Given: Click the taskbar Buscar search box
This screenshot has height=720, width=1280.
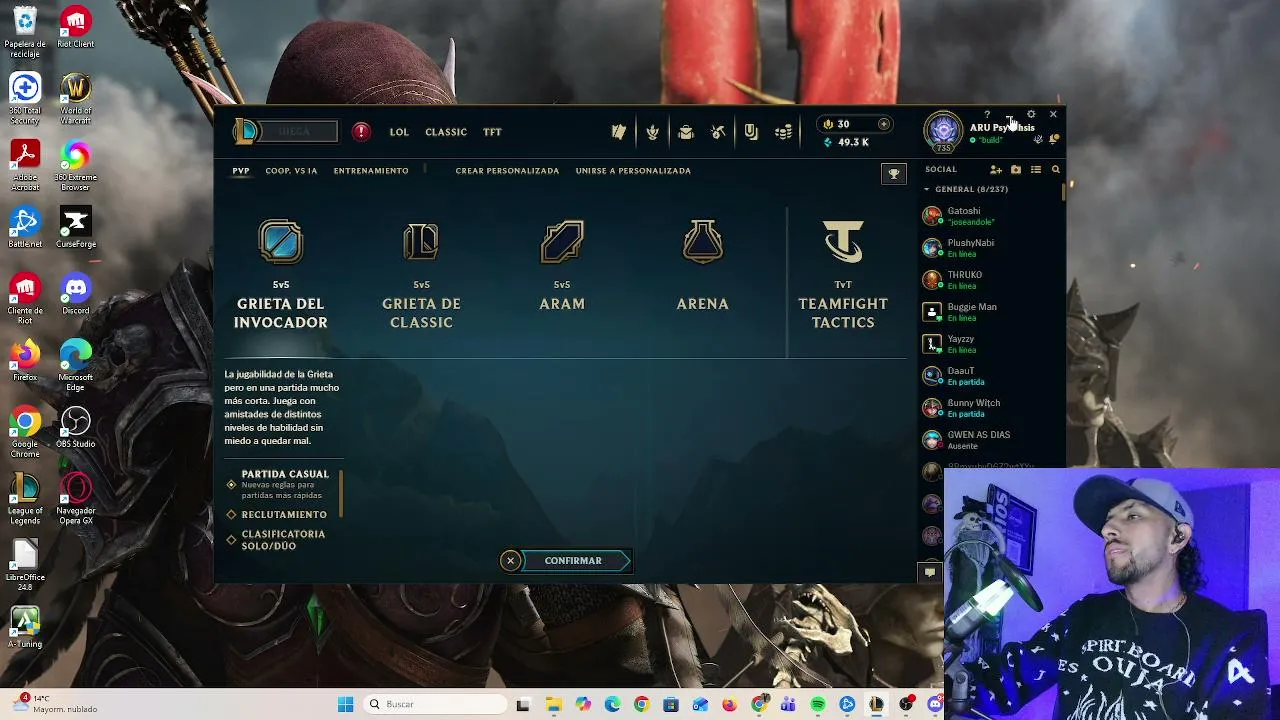Looking at the screenshot, I should (435, 704).
